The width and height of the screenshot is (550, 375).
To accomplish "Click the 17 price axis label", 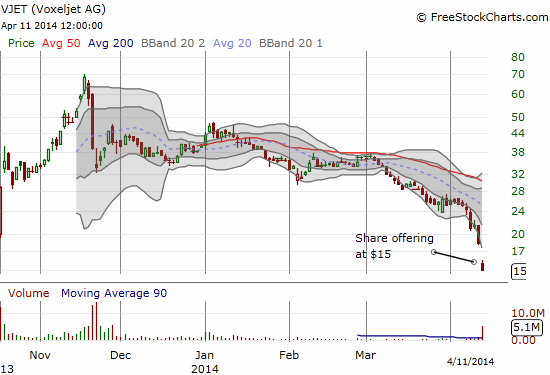I will pos(518,251).
